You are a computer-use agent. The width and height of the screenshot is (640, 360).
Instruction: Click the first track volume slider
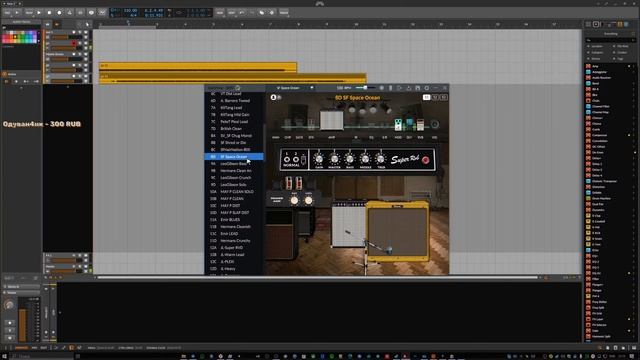coord(66,37)
